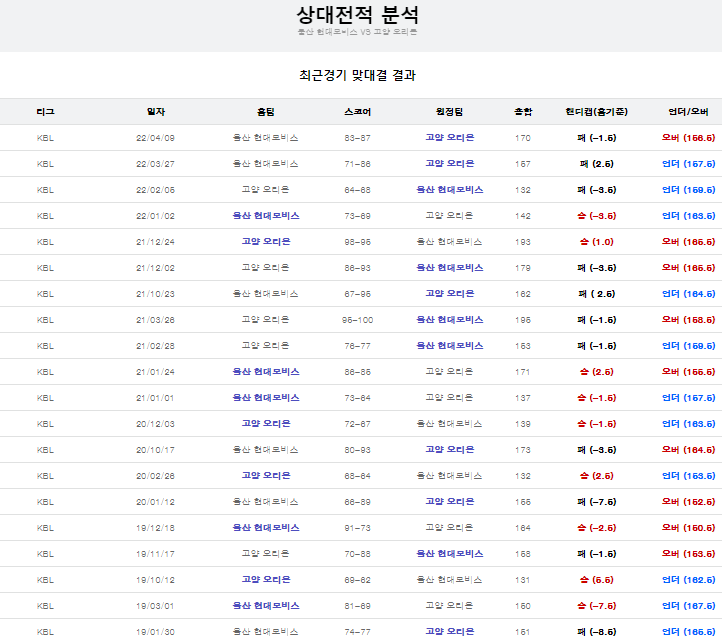Click the 홈팀 column header
This screenshot has height=641, width=722.
click(x=266, y=111)
